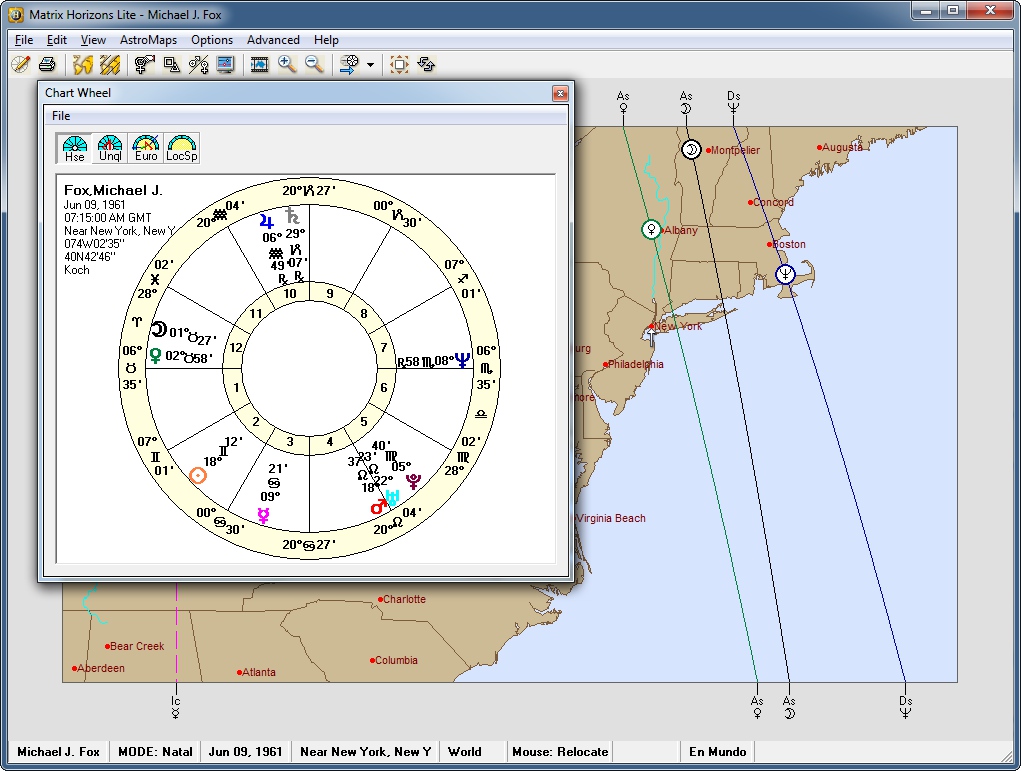Viewport: 1021px width, 771px height.
Task: Click the Jupiter glyph in the chart wheel
Action: click(266, 221)
